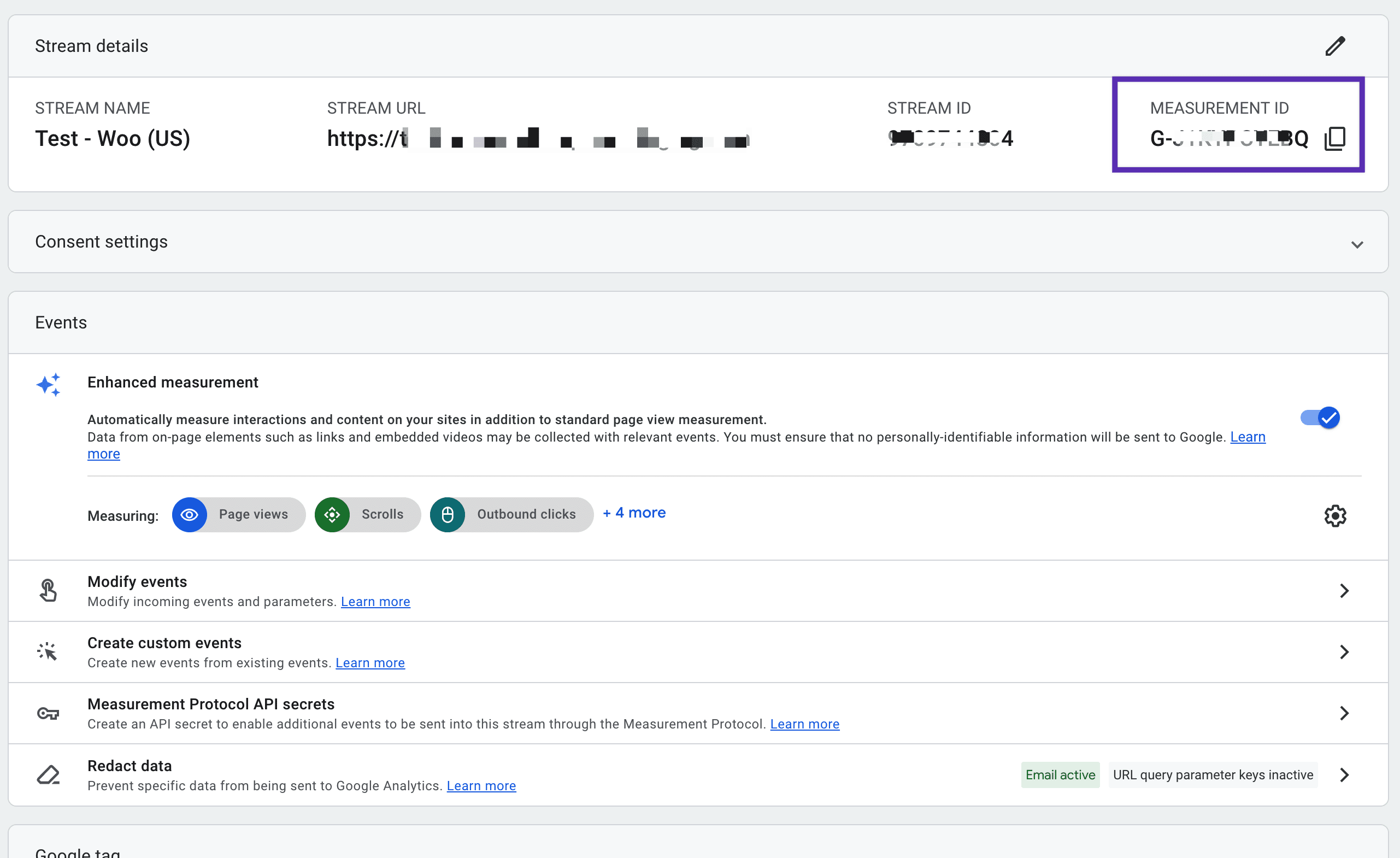Select the Page views chip label

254,514
